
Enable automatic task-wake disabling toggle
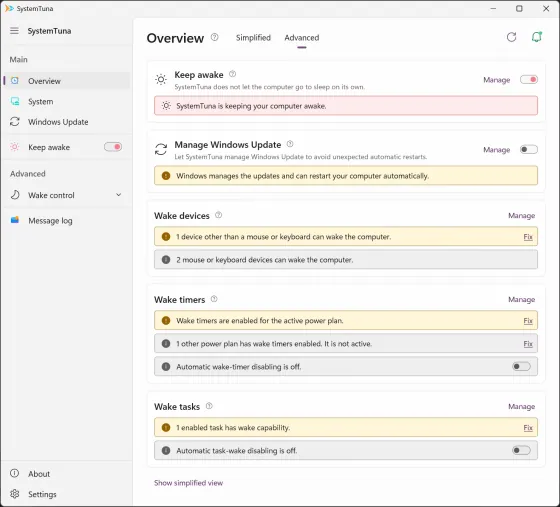click(521, 450)
